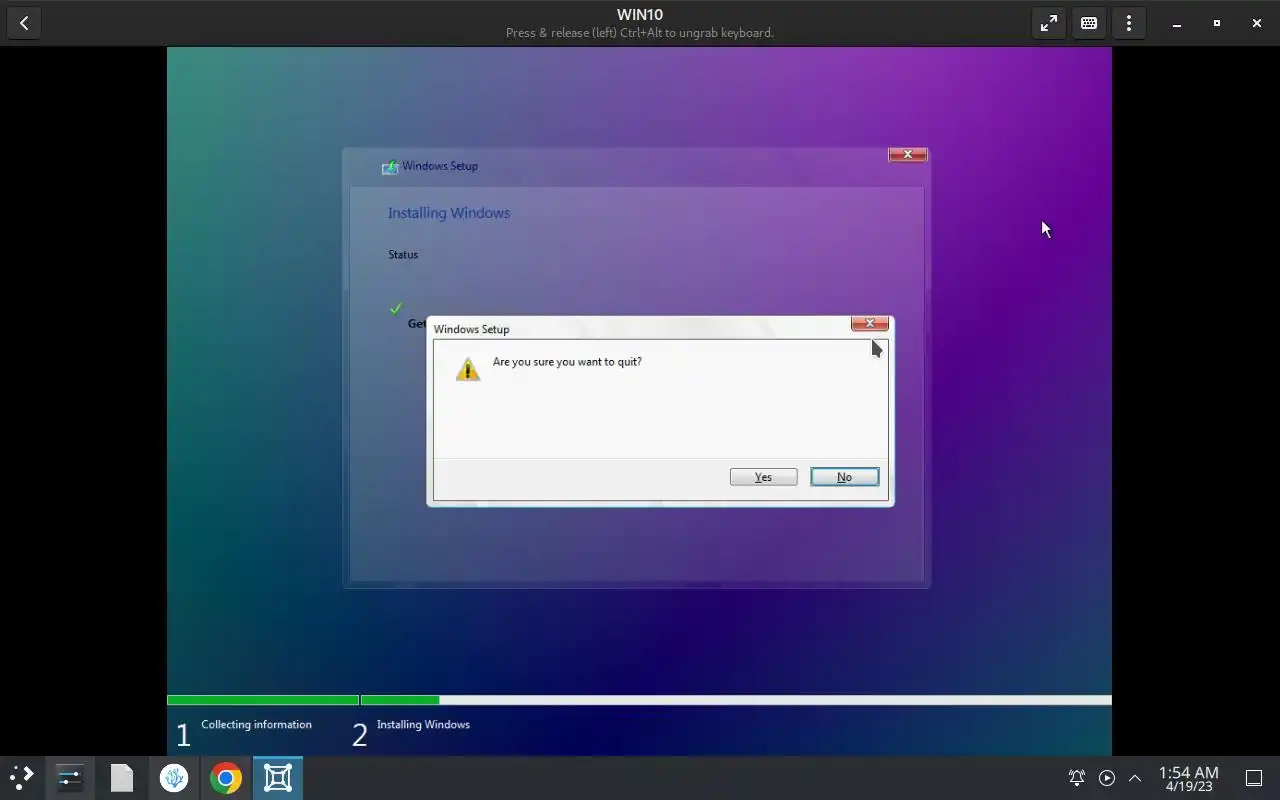The width and height of the screenshot is (1280, 800).
Task: Click the WIN10 window title
Action: click(x=640, y=15)
